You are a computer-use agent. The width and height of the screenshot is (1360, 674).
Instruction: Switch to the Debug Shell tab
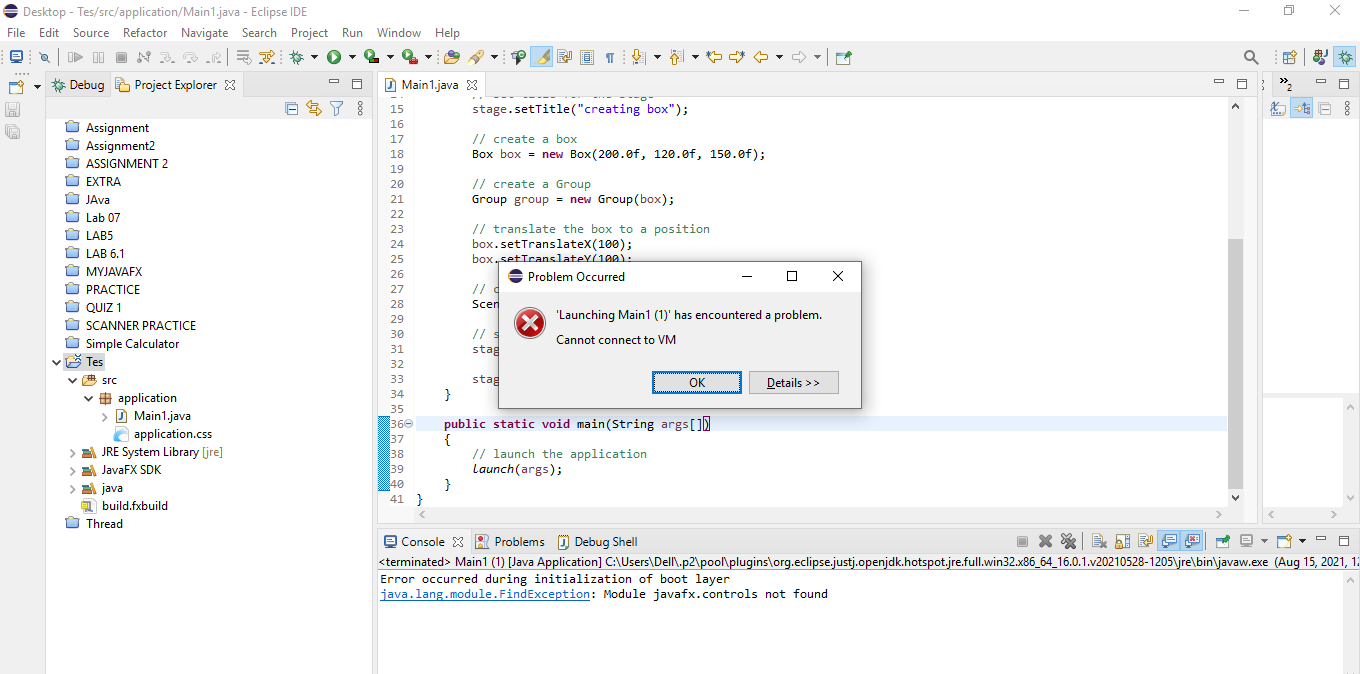coord(597,541)
